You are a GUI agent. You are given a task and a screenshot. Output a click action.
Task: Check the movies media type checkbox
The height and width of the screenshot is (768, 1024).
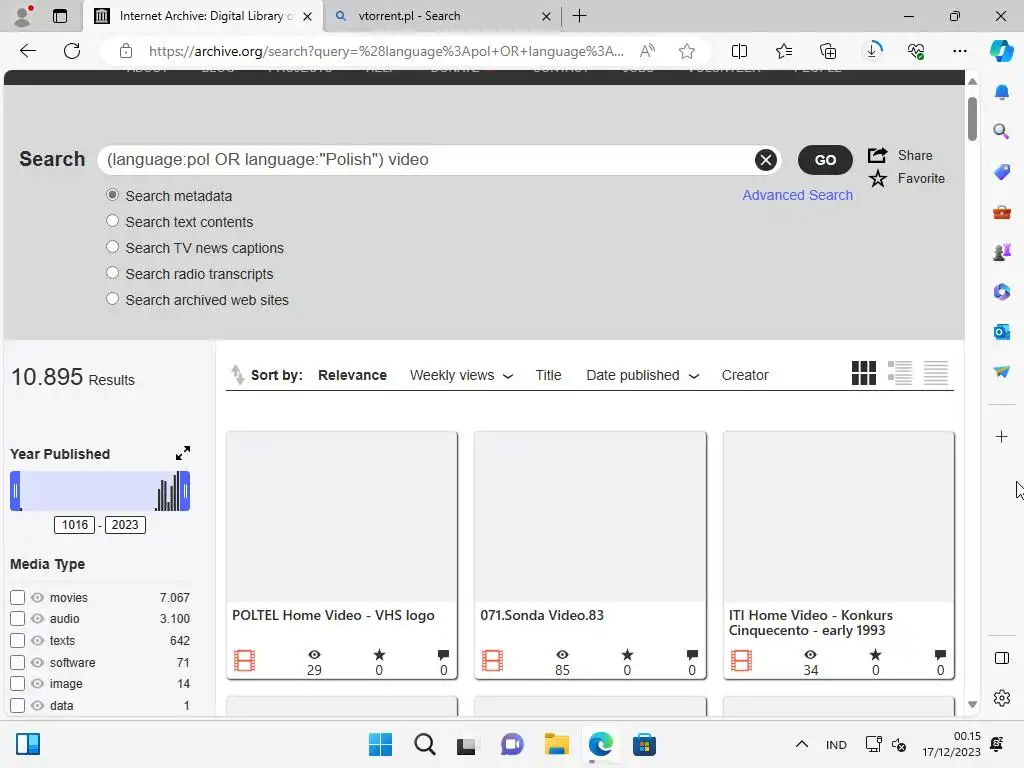click(x=18, y=598)
